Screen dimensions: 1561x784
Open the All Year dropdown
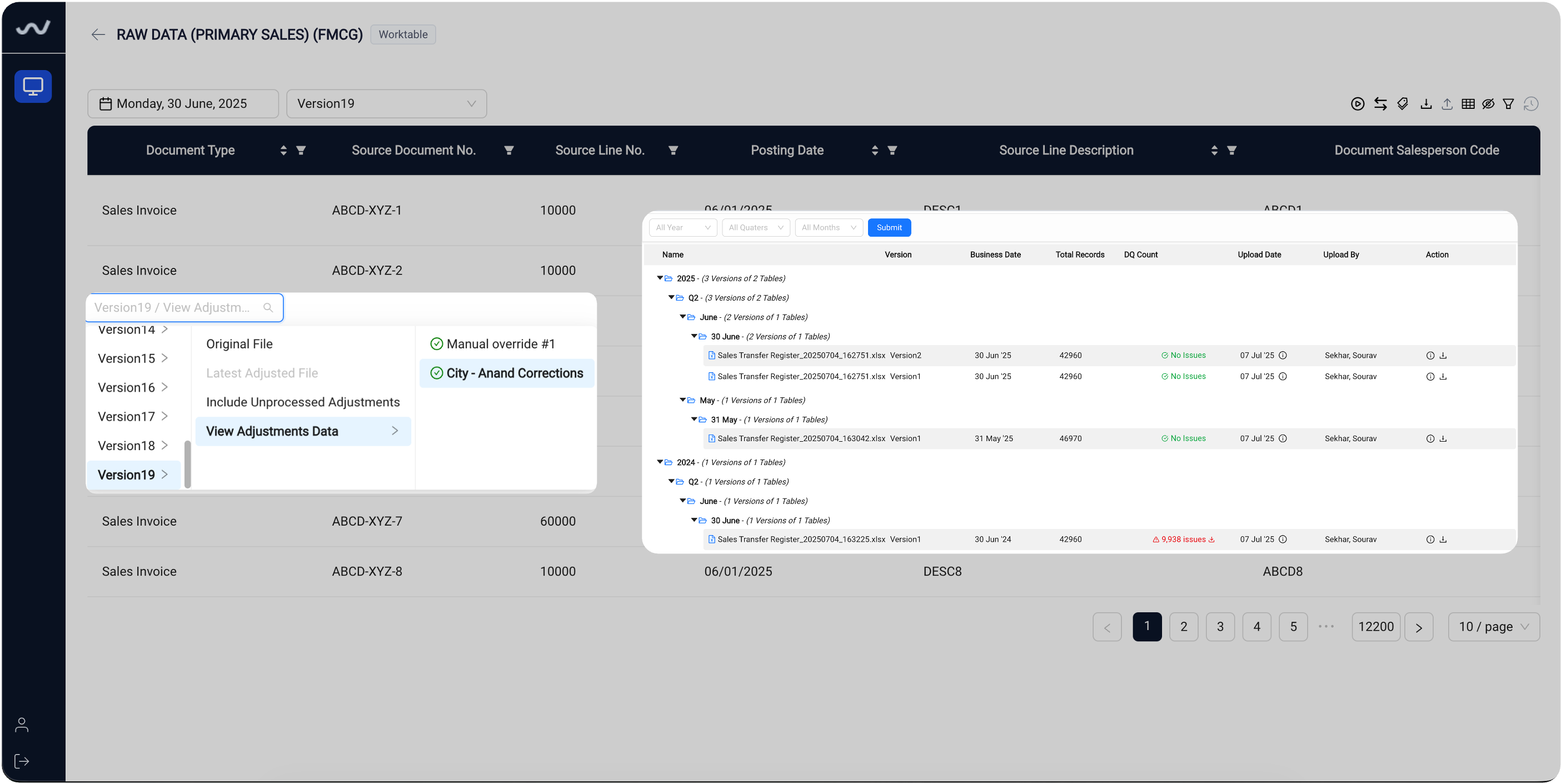point(683,228)
